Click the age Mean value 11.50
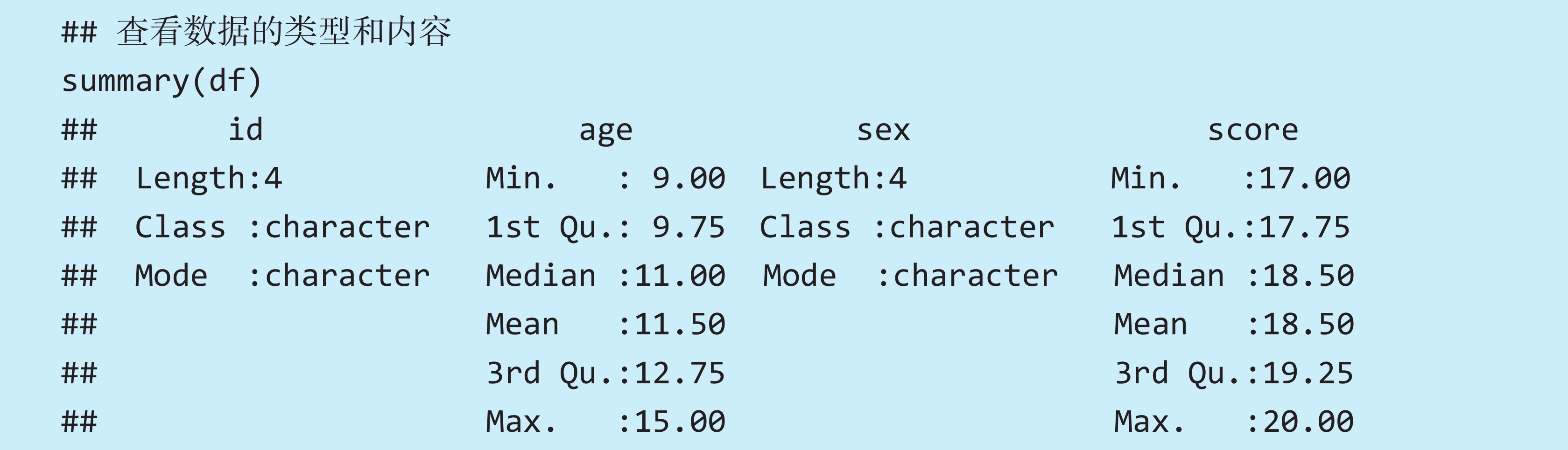Viewport: 1568px width, 450px height. click(x=679, y=324)
